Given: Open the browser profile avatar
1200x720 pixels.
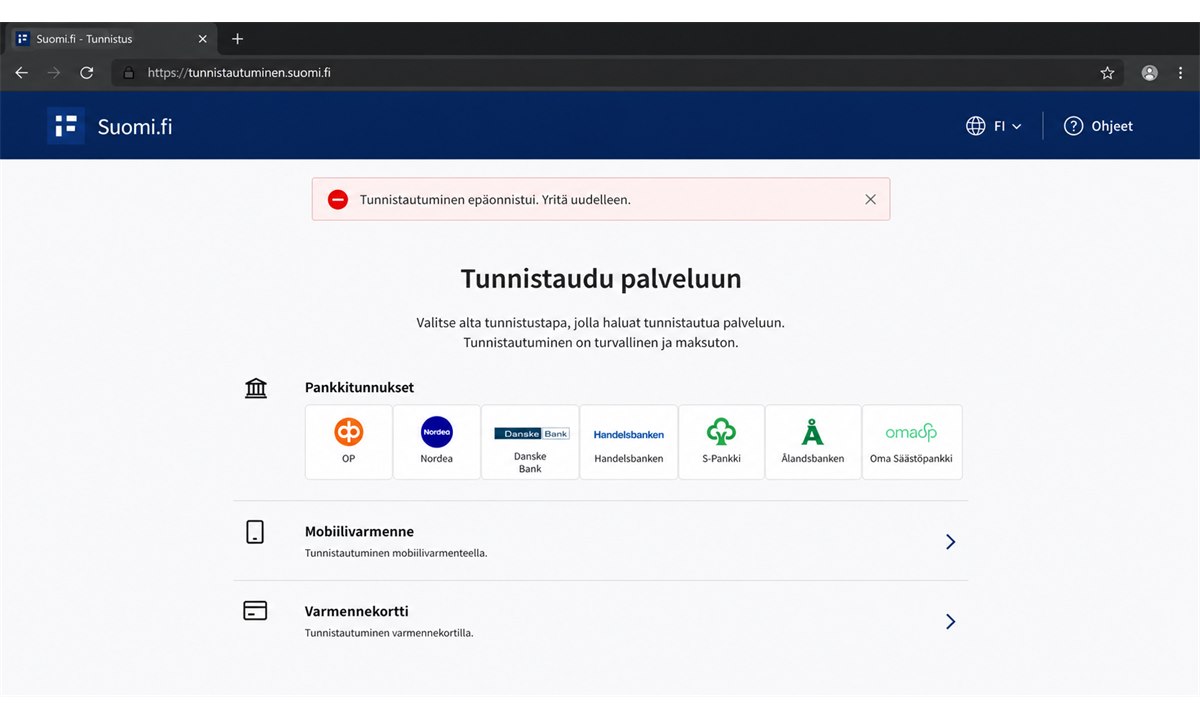Looking at the screenshot, I should pos(1150,73).
